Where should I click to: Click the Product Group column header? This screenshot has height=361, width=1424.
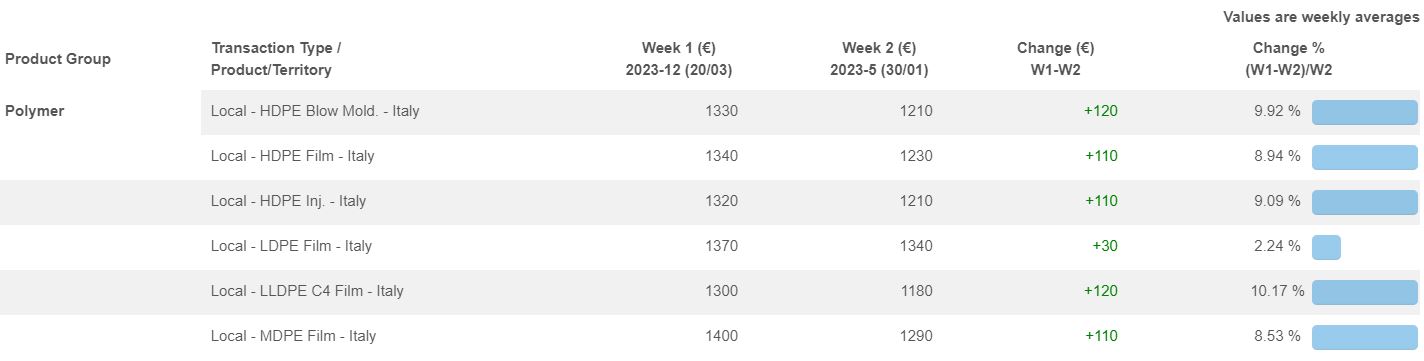pyautogui.click(x=58, y=59)
